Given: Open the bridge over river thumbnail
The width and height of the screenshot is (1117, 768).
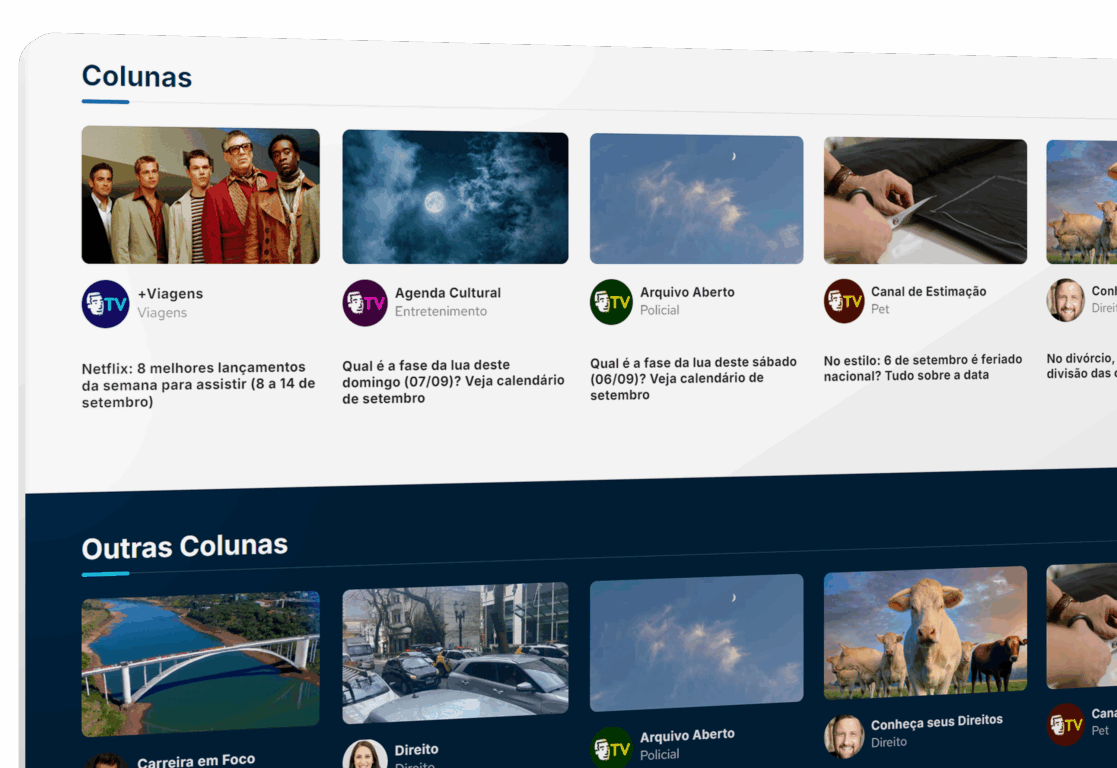Looking at the screenshot, I should coord(200,664).
